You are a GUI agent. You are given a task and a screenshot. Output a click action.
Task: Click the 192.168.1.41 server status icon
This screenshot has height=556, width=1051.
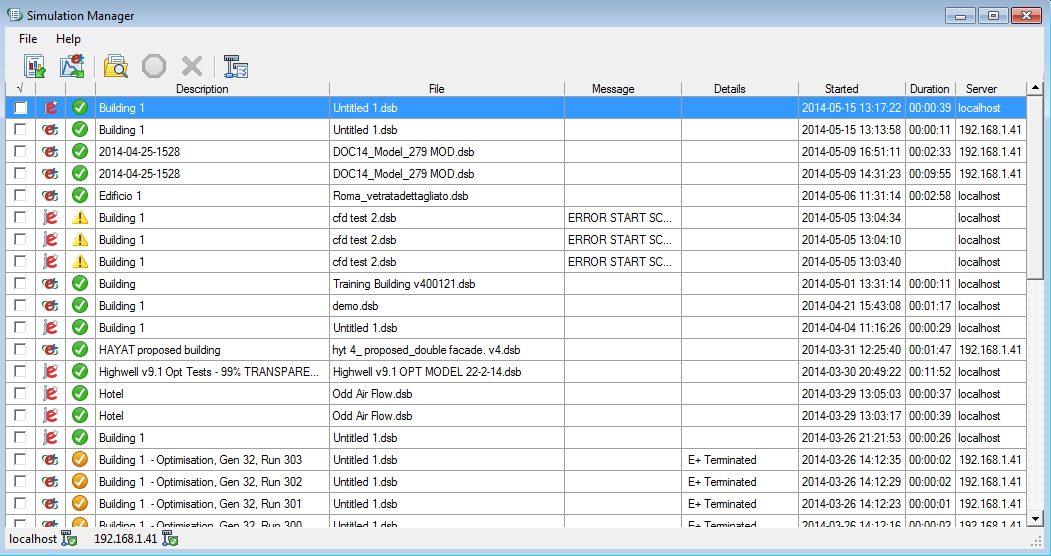tap(170, 540)
